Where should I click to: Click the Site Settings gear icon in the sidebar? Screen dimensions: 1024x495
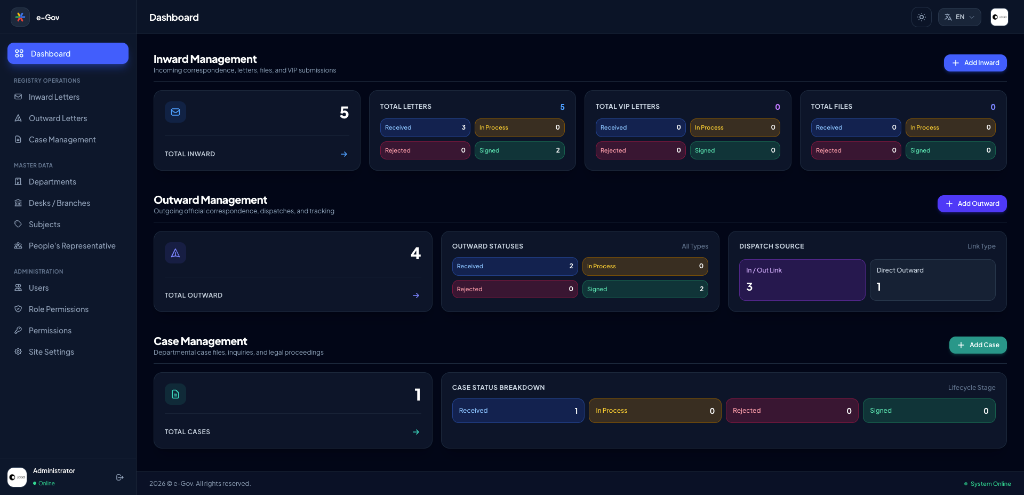click(x=18, y=351)
